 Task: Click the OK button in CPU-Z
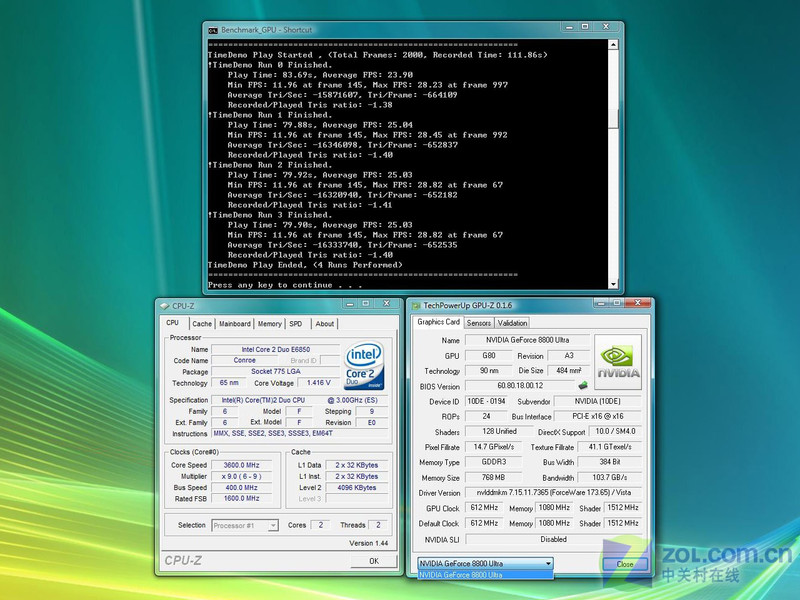[x=373, y=561]
